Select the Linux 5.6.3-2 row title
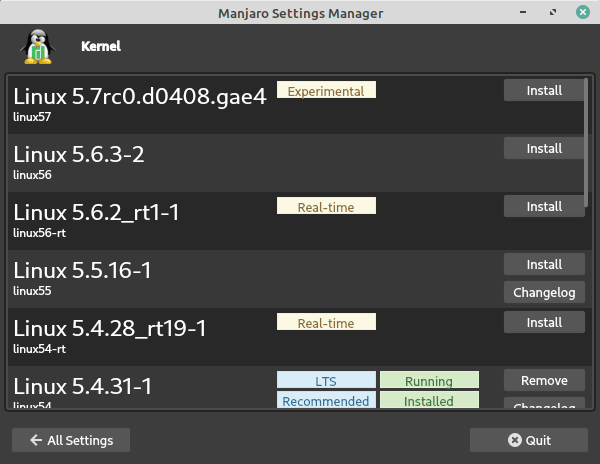600x464 pixels. point(79,154)
